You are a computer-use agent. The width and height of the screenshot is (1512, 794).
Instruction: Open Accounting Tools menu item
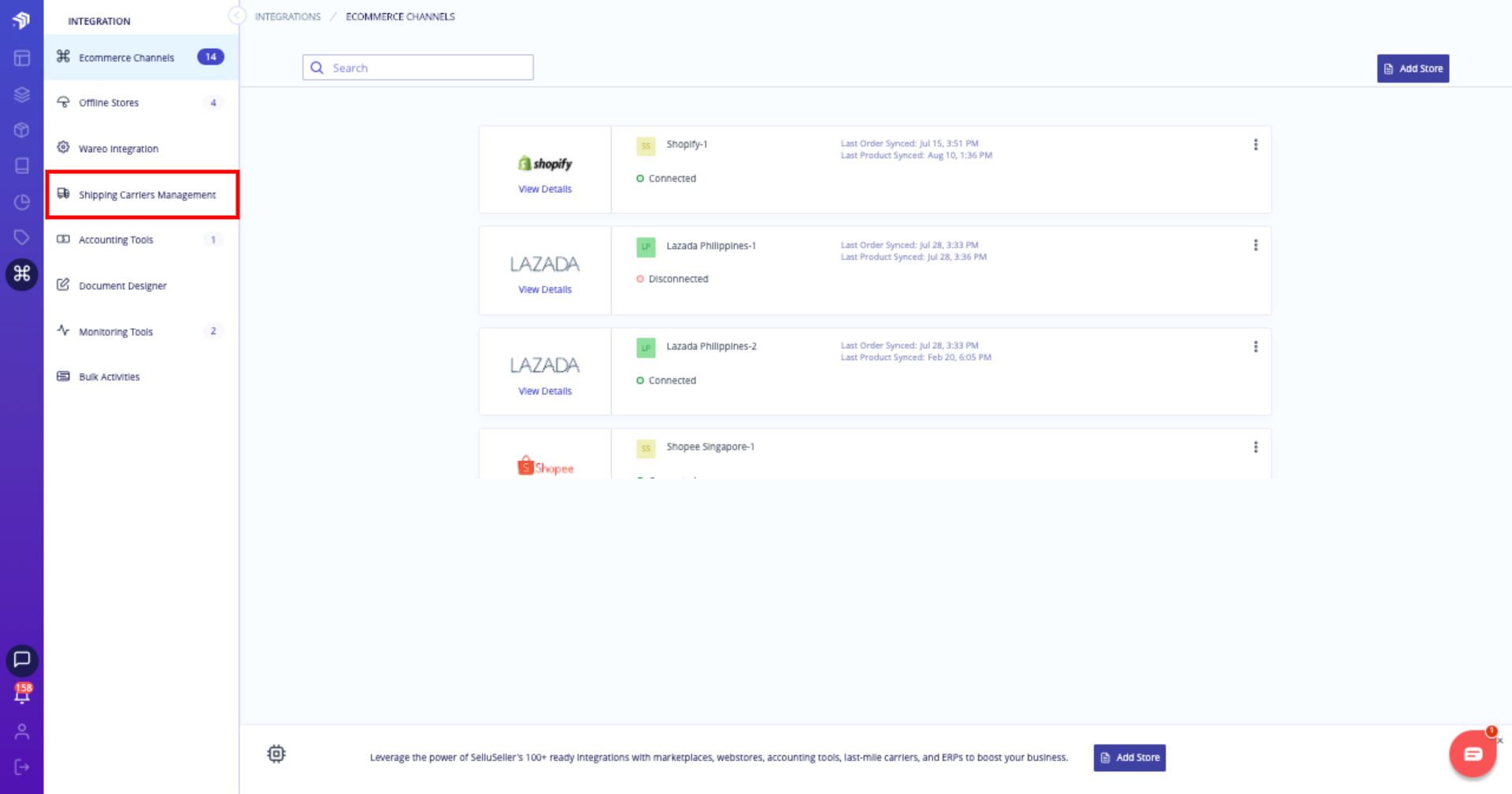[141, 239]
